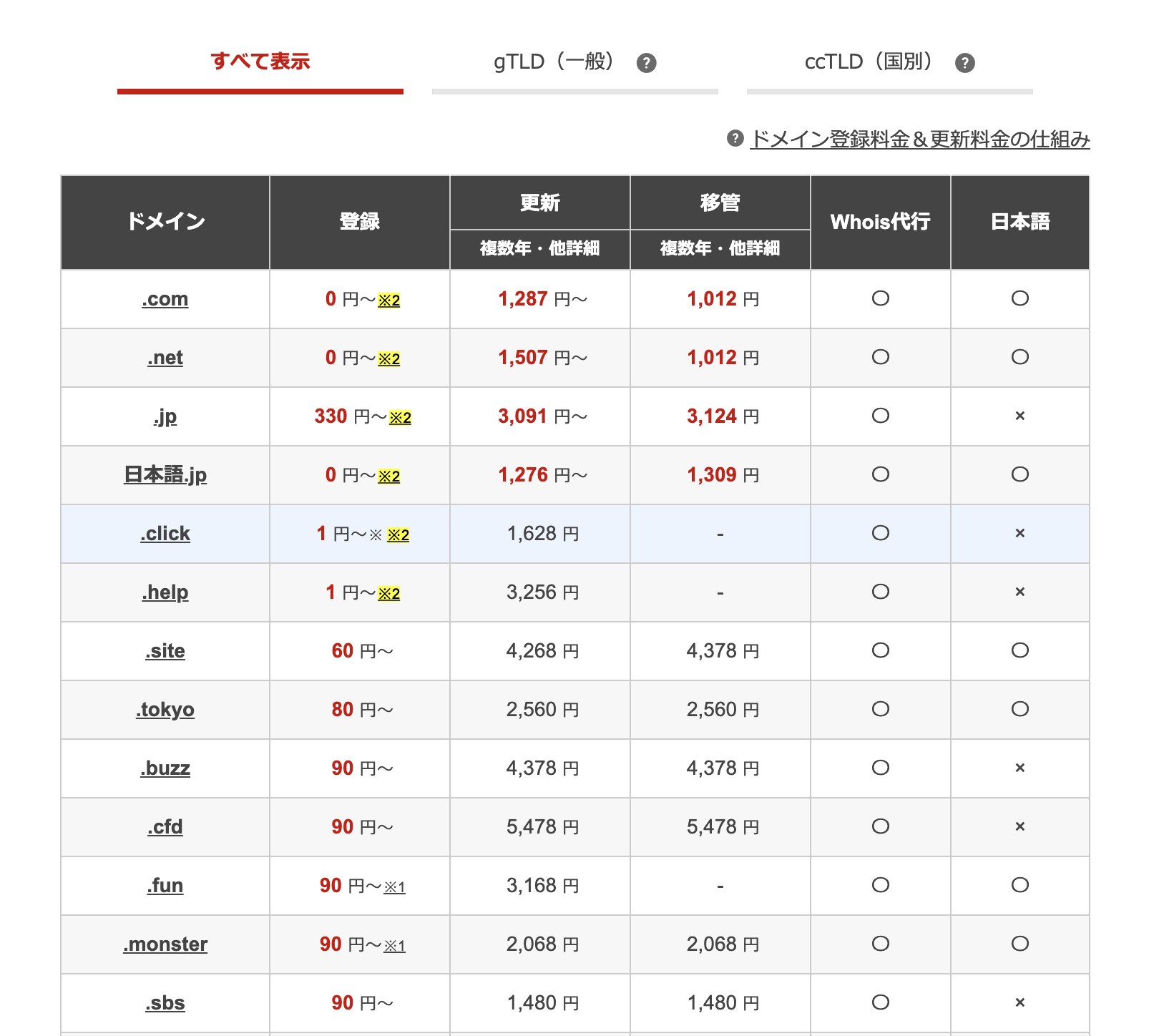Screen dimensions: 1159x1036
Task: Click 4,268 円 renewal price for .site
Action: point(543,651)
